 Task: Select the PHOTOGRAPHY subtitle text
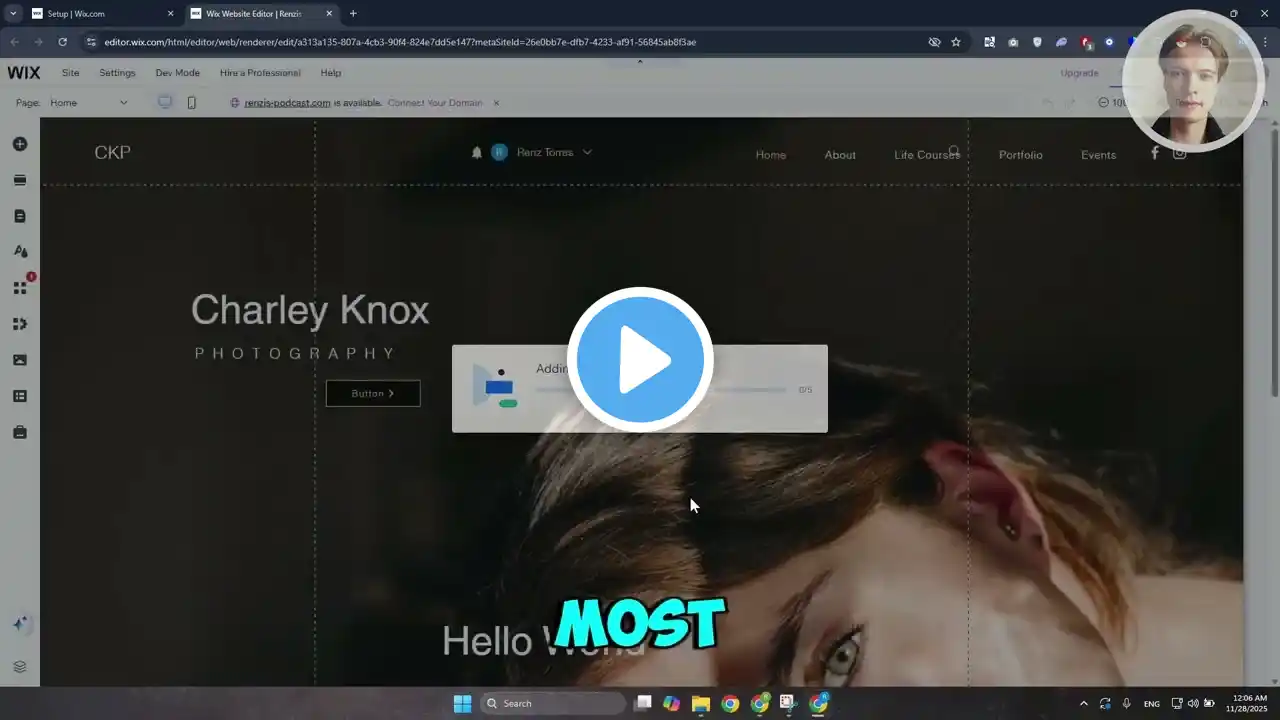pyautogui.click(x=295, y=353)
